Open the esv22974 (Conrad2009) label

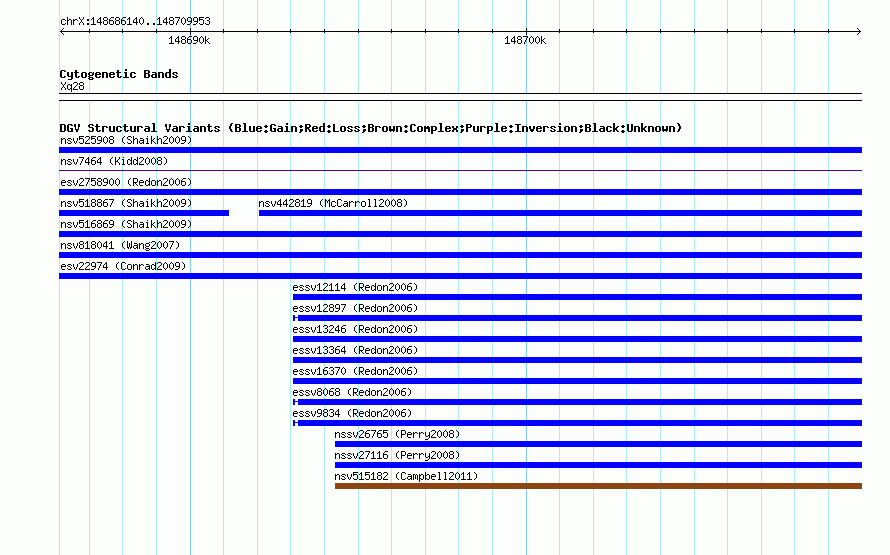123,266
